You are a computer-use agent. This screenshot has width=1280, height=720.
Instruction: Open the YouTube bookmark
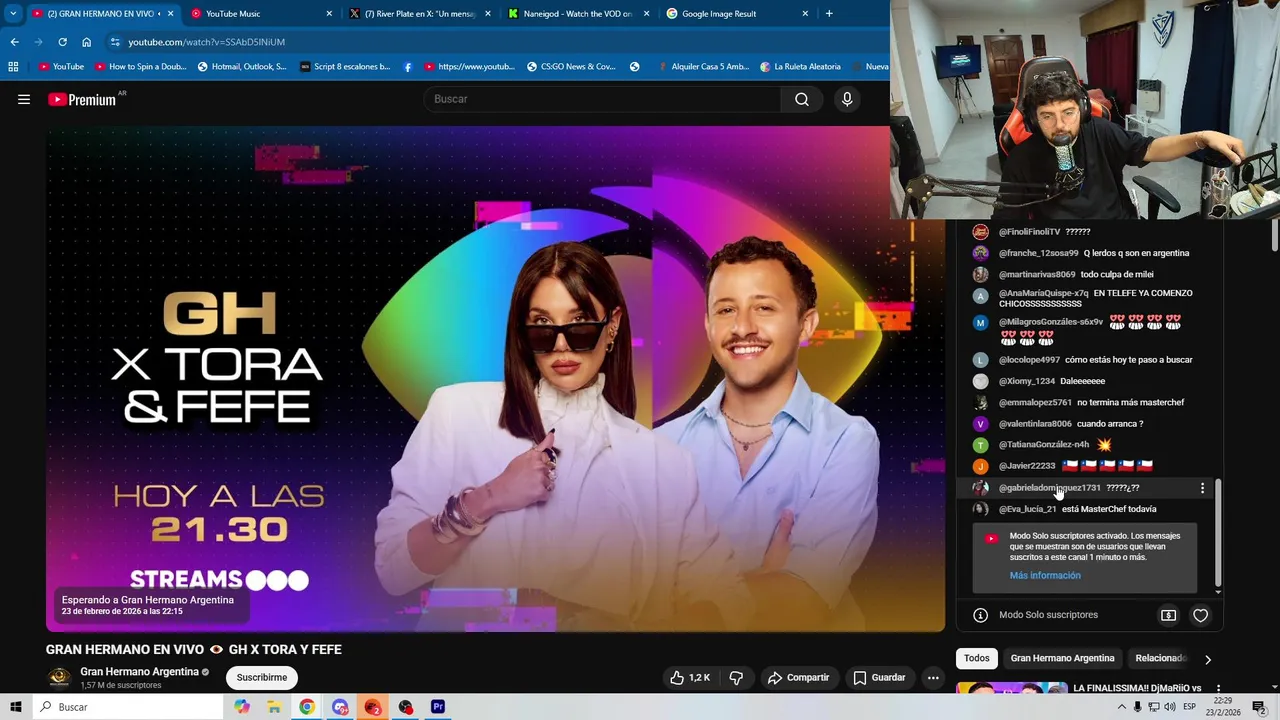click(x=61, y=67)
